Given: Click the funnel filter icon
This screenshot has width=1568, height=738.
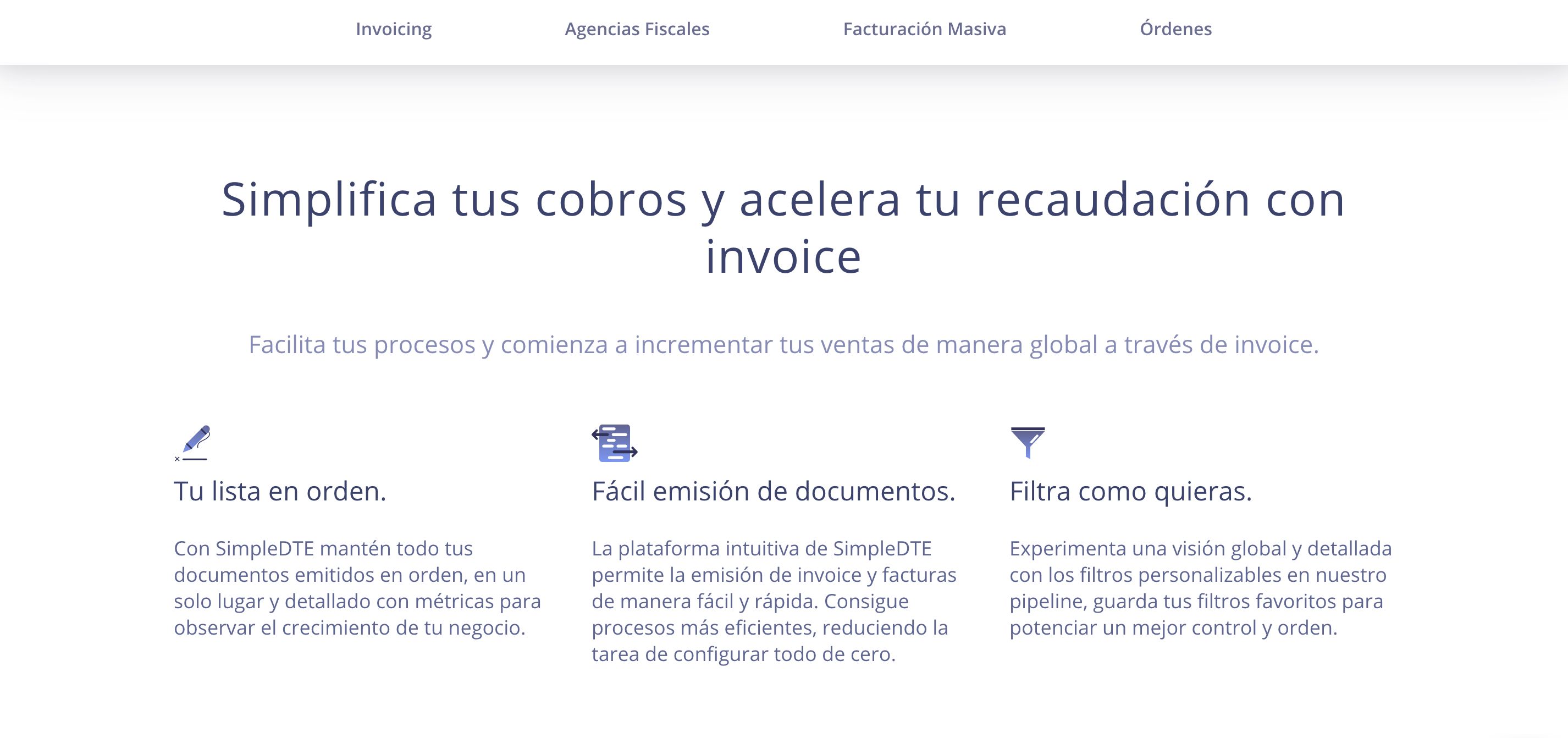Looking at the screenshot, I should pyautogui.click(x=1028, y=442).
